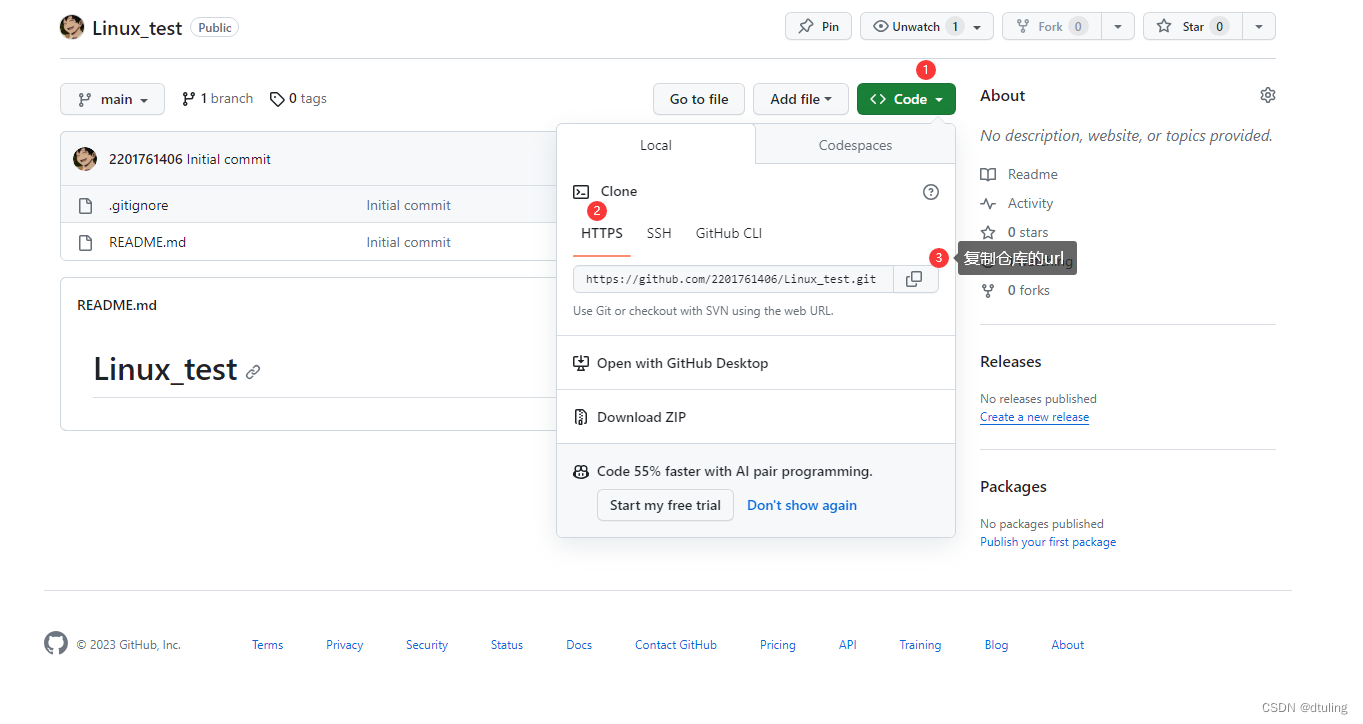Click the 0 stars link
The height and width of the screenshot is (724, 1363).
coord(1028,232)
